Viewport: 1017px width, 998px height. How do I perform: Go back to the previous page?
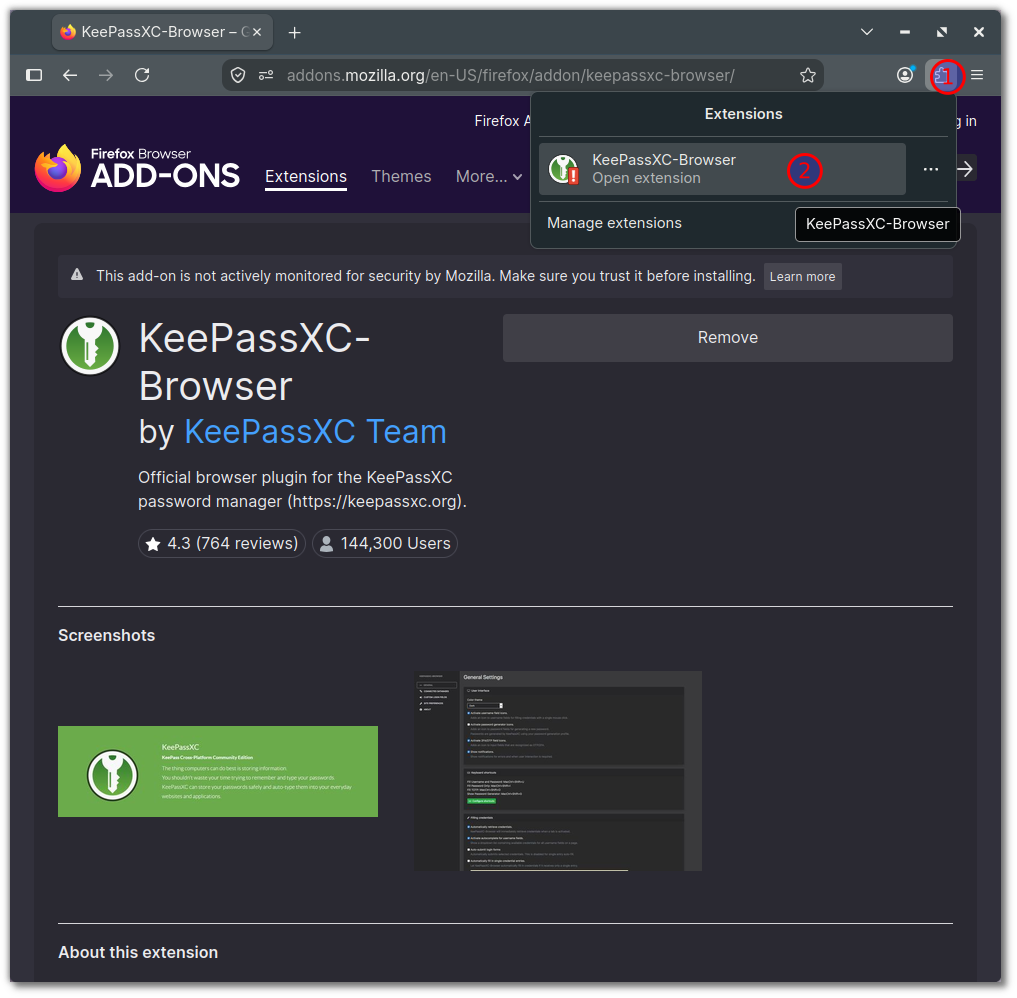70,75
